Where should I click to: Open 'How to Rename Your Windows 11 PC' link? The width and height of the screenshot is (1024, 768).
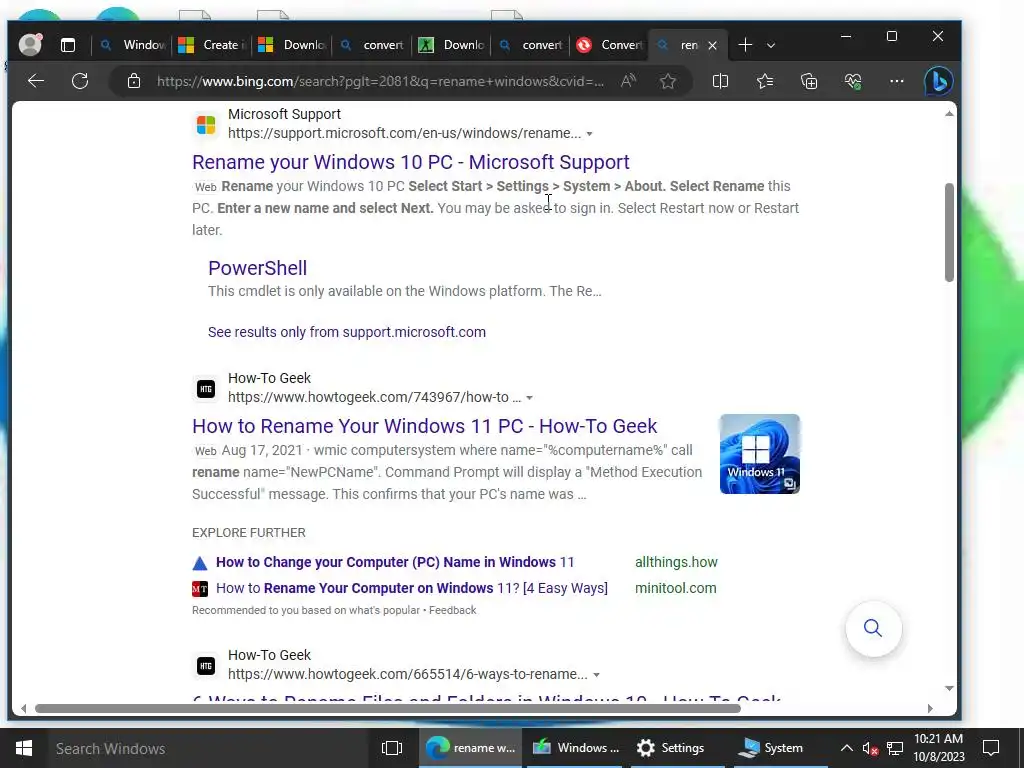pos(424,426)
